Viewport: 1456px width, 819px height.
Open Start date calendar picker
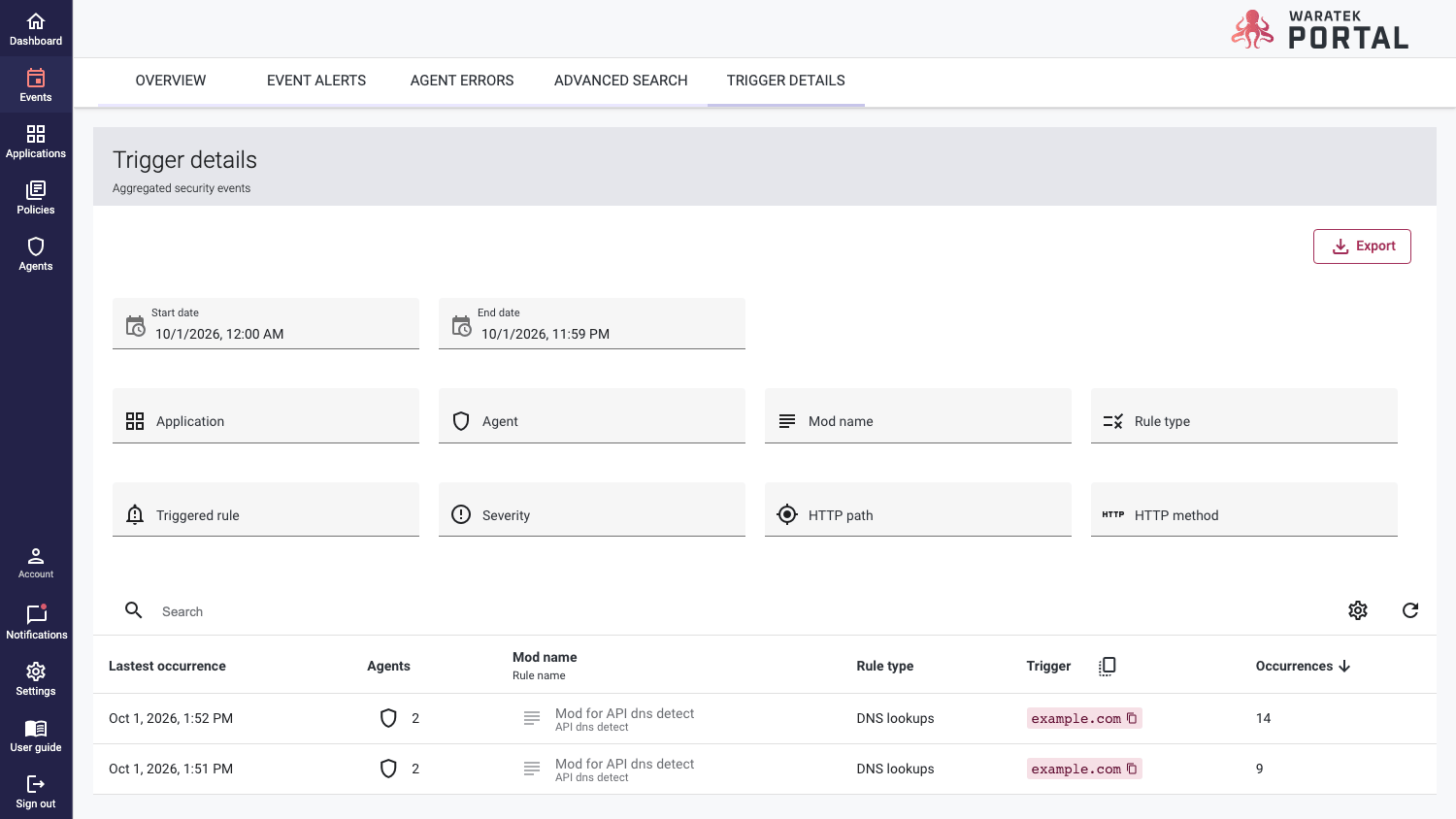pyautogui.click(x=136, y=326)
